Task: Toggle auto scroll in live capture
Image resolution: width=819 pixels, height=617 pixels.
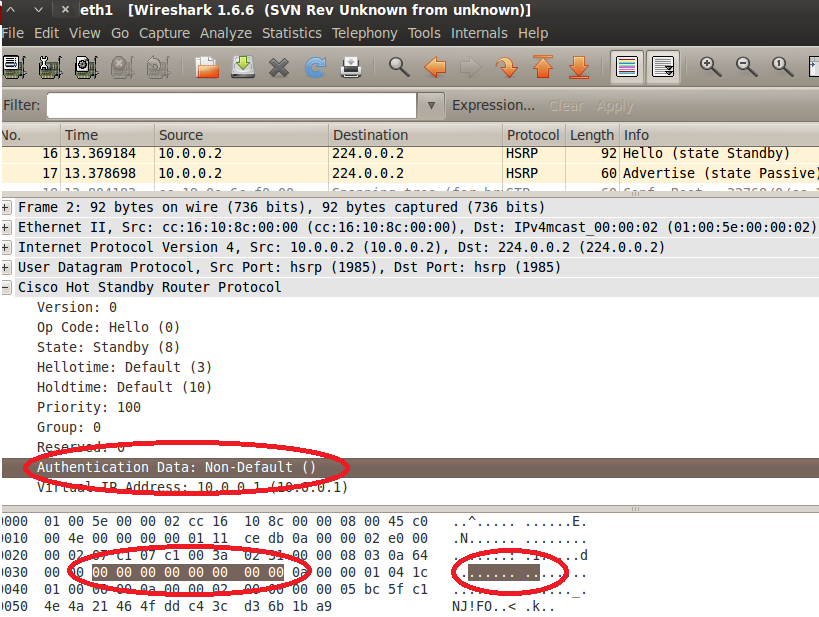Action: (x=663, y=67)
